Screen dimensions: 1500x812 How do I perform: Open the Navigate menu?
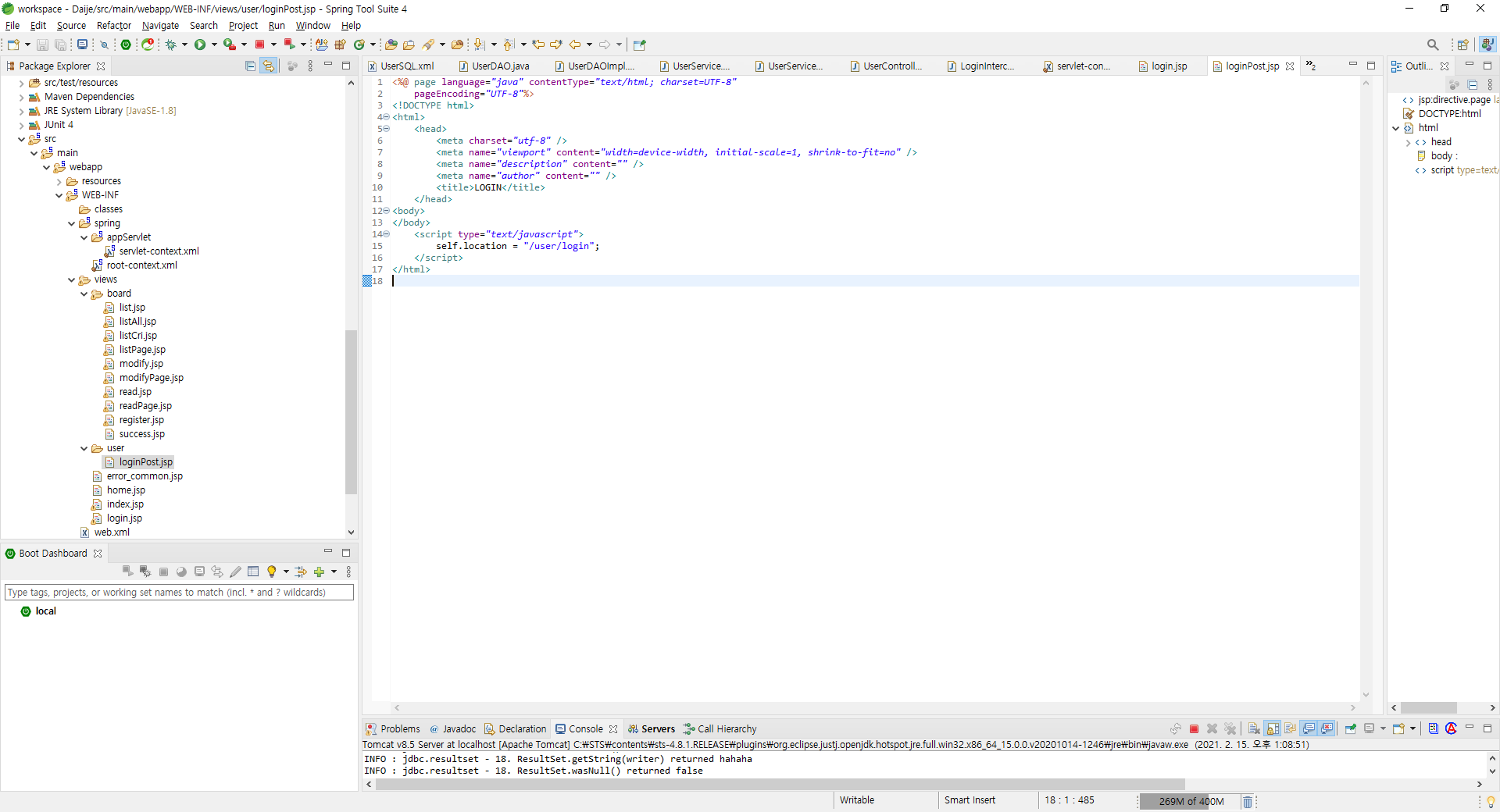coord(160,26)
